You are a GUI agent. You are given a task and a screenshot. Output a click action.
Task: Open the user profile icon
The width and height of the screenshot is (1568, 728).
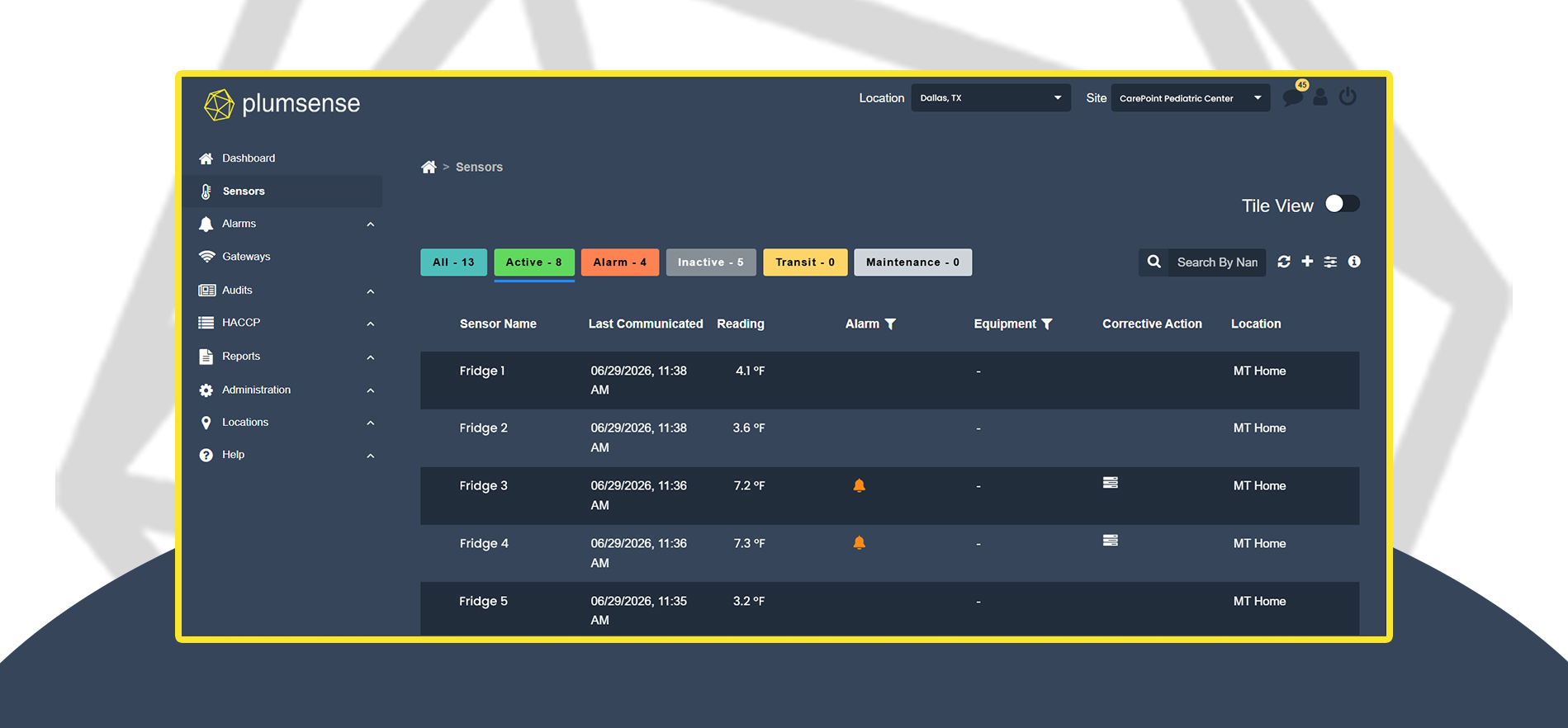[x=1320, y=97]
